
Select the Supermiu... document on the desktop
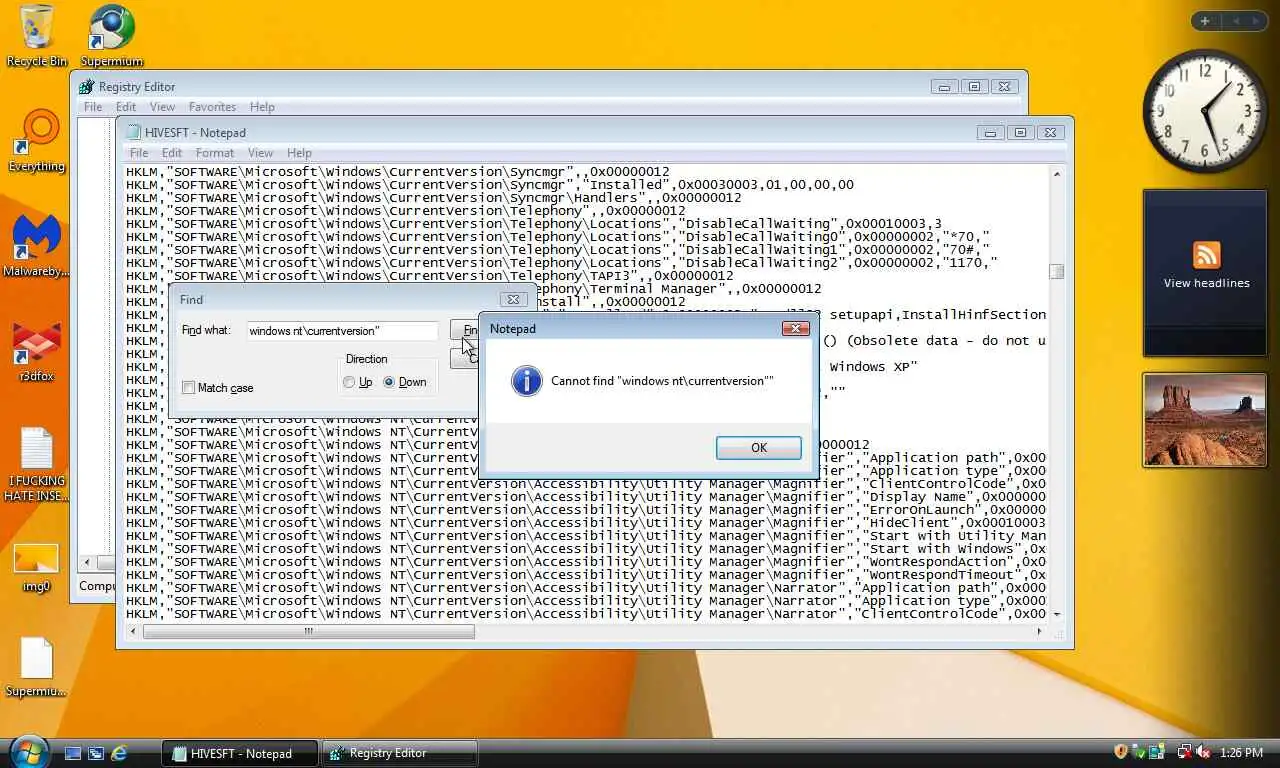coord(37,668)
